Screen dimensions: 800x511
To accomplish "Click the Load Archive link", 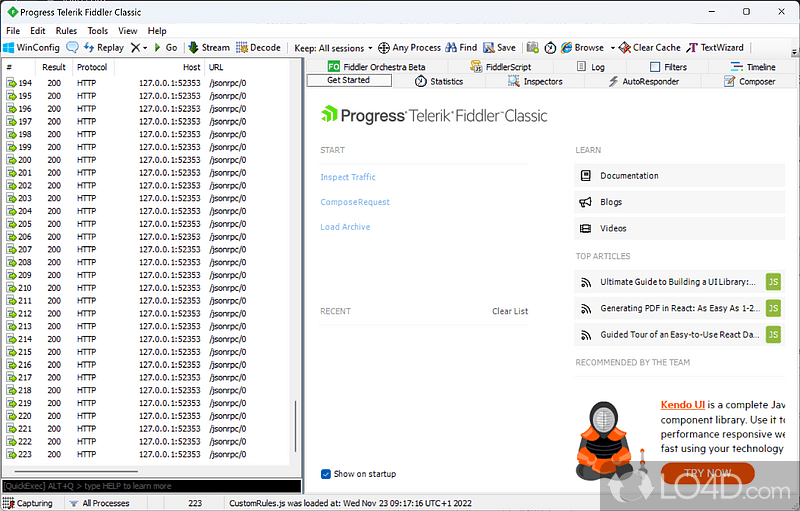I will click(x=345, y=227).
